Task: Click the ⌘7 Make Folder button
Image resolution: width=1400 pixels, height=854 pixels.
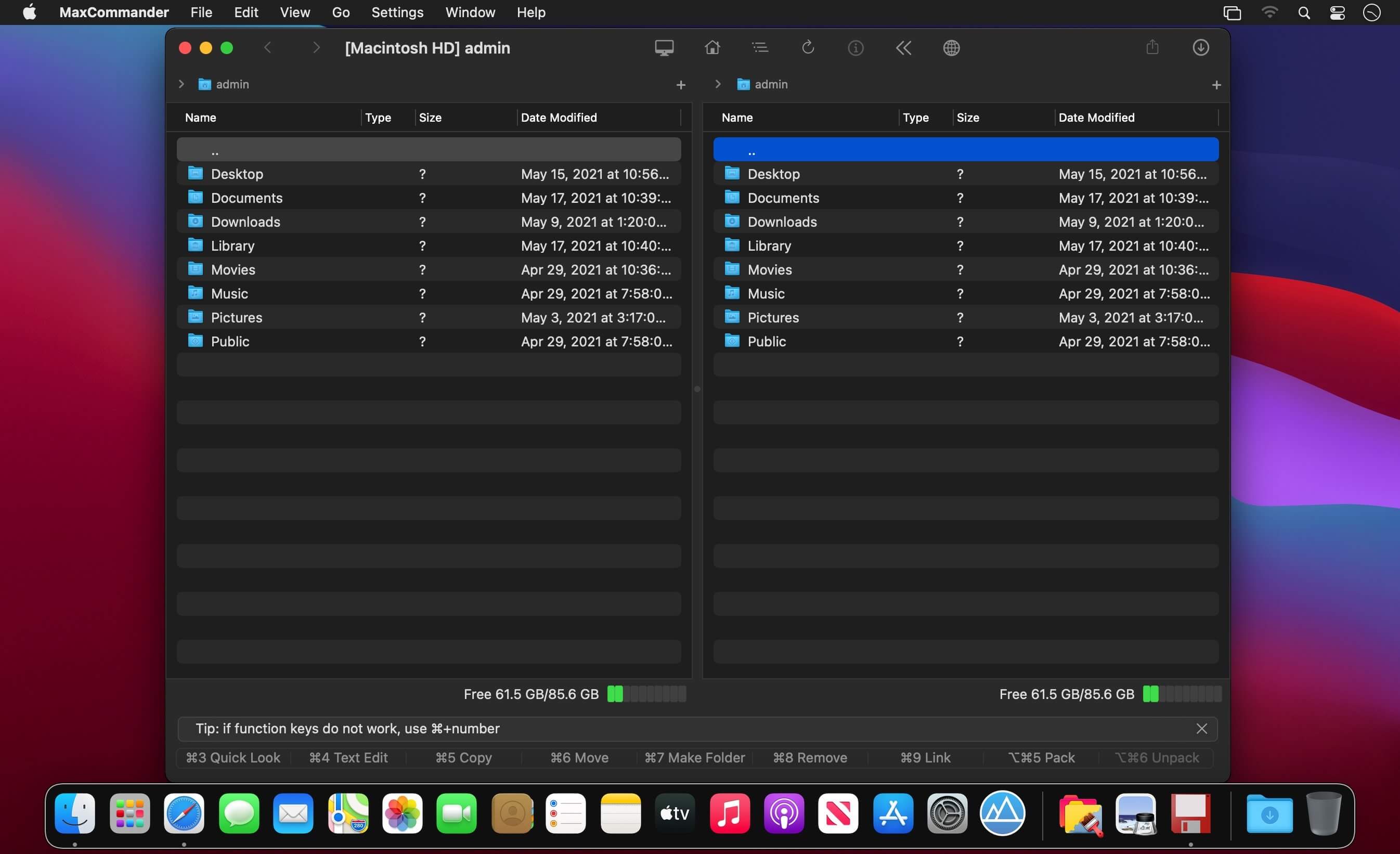Action: 694,757
